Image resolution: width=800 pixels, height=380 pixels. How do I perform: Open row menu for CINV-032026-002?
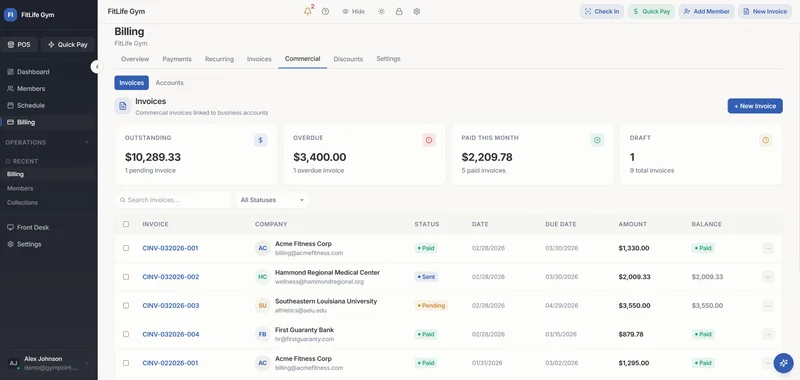[768, 277]
